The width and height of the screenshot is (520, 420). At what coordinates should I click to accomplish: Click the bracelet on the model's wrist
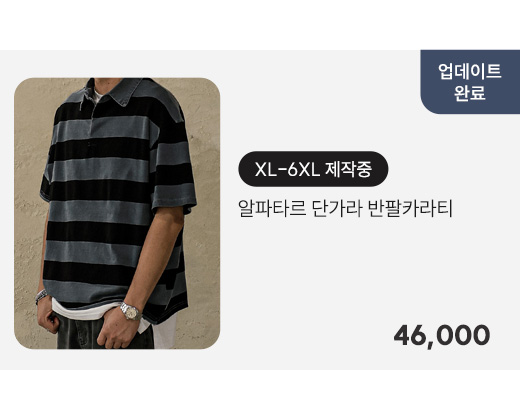pos(41,296)
